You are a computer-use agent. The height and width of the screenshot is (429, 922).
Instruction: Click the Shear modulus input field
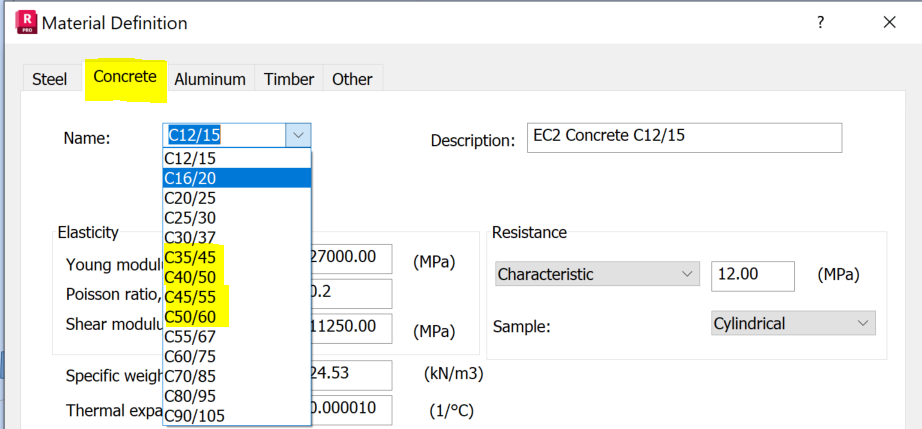(x=351, y=326)
